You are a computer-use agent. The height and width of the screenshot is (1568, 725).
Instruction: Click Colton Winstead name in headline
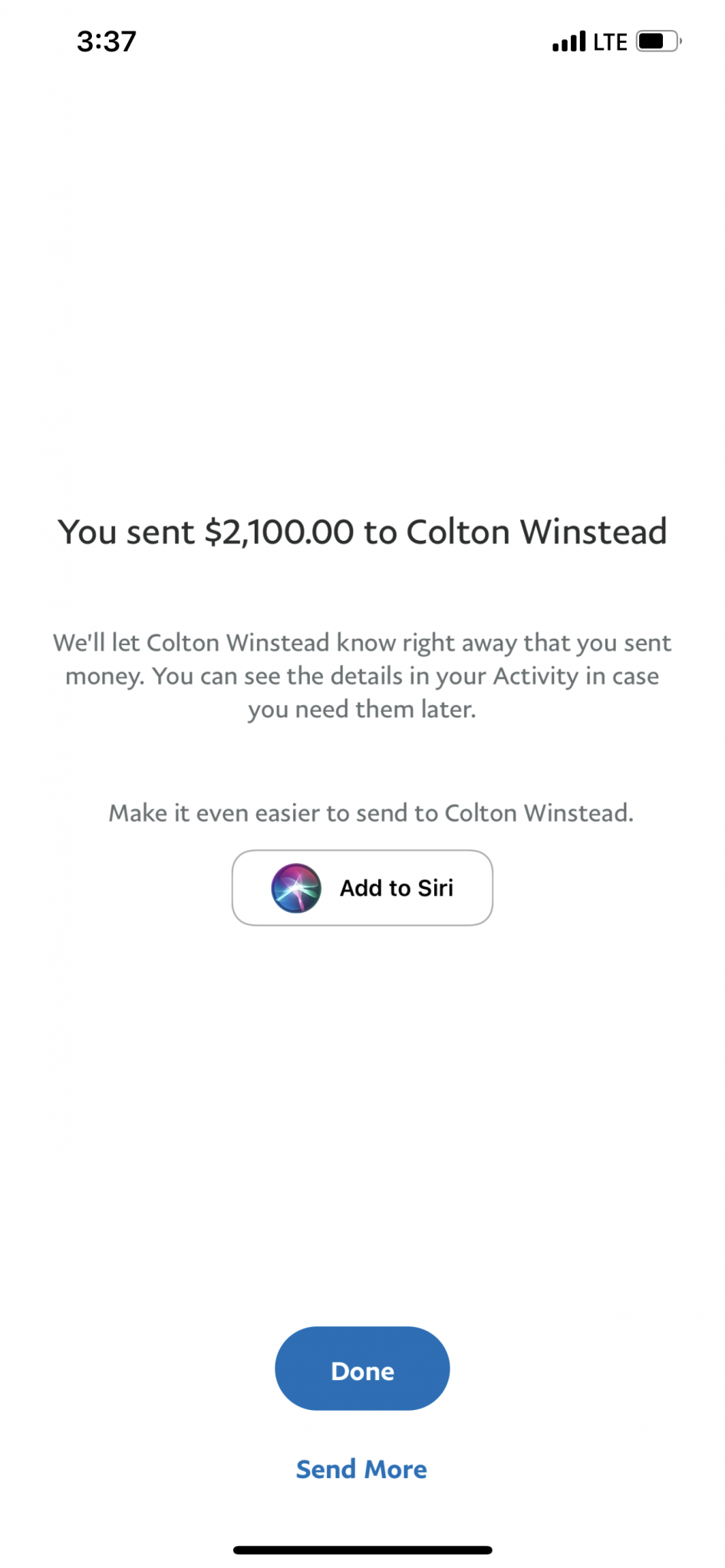click(536, 532)
